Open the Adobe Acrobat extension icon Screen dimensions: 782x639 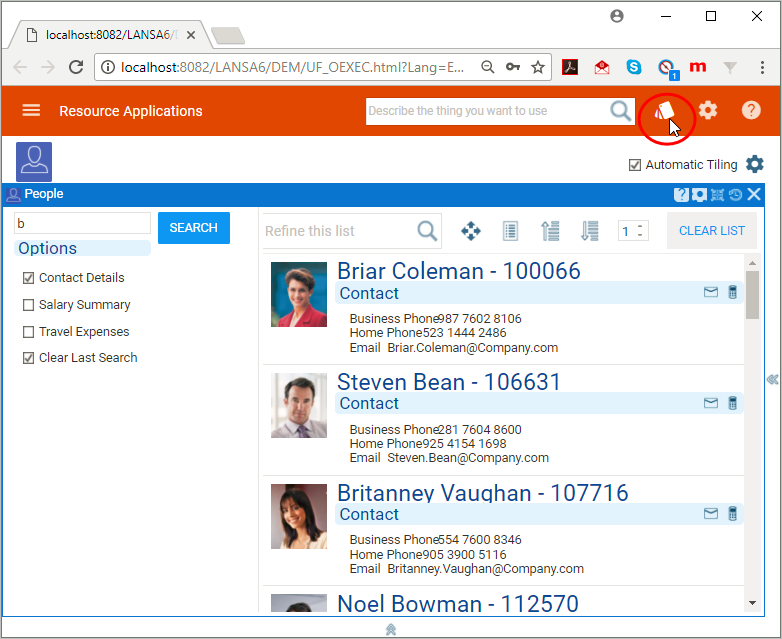tap(570, 67)
